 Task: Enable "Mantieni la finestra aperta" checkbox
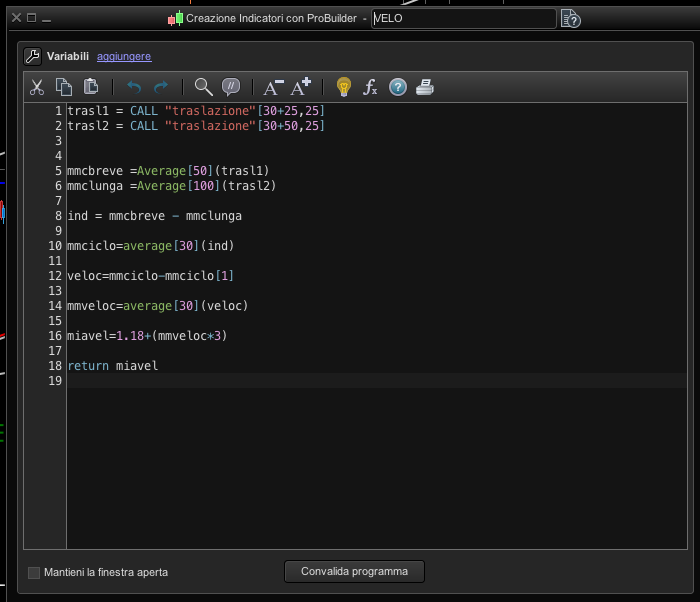click(34, 572)
